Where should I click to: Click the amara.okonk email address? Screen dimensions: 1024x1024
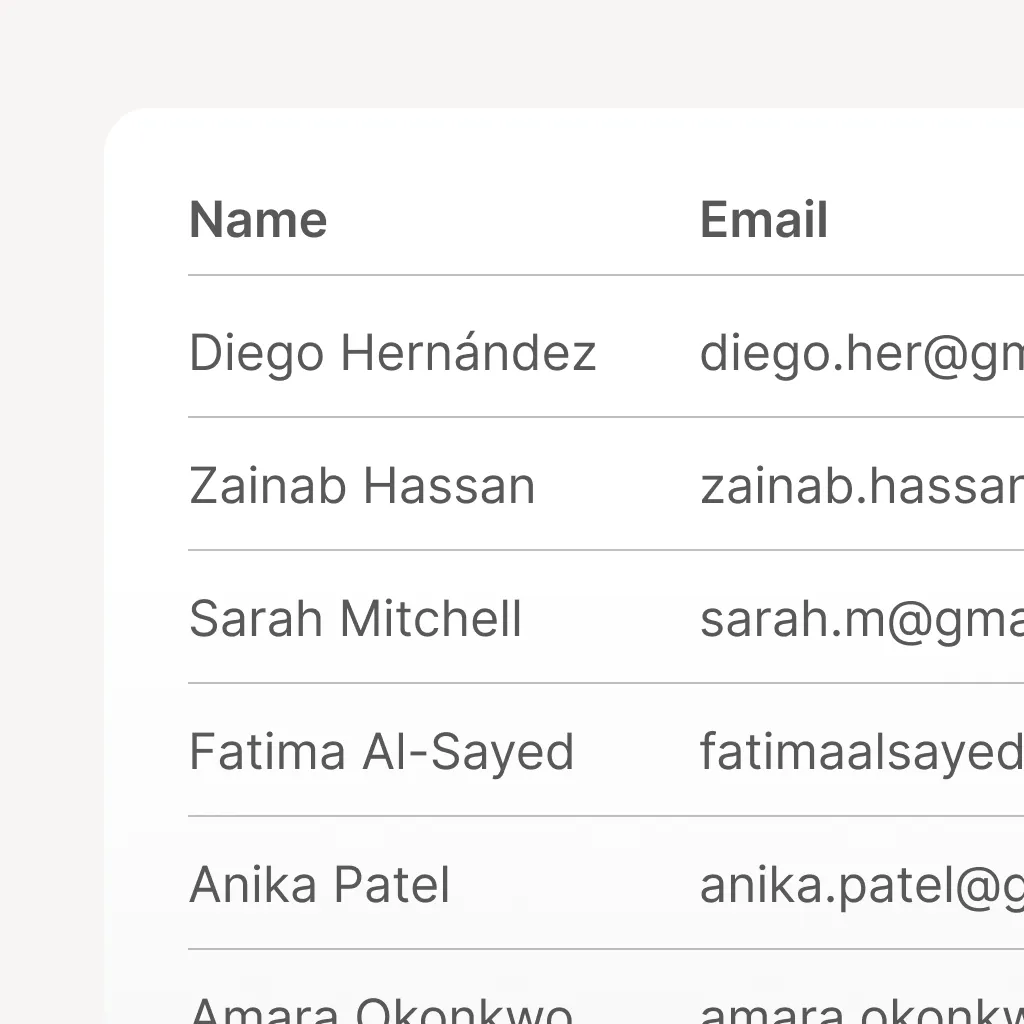pyautogui.click(x=860, y=1010)
